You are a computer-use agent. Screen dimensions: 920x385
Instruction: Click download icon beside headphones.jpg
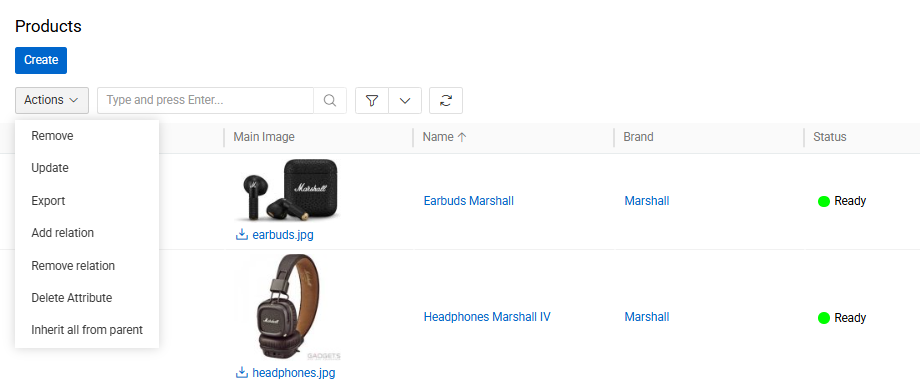242,372
